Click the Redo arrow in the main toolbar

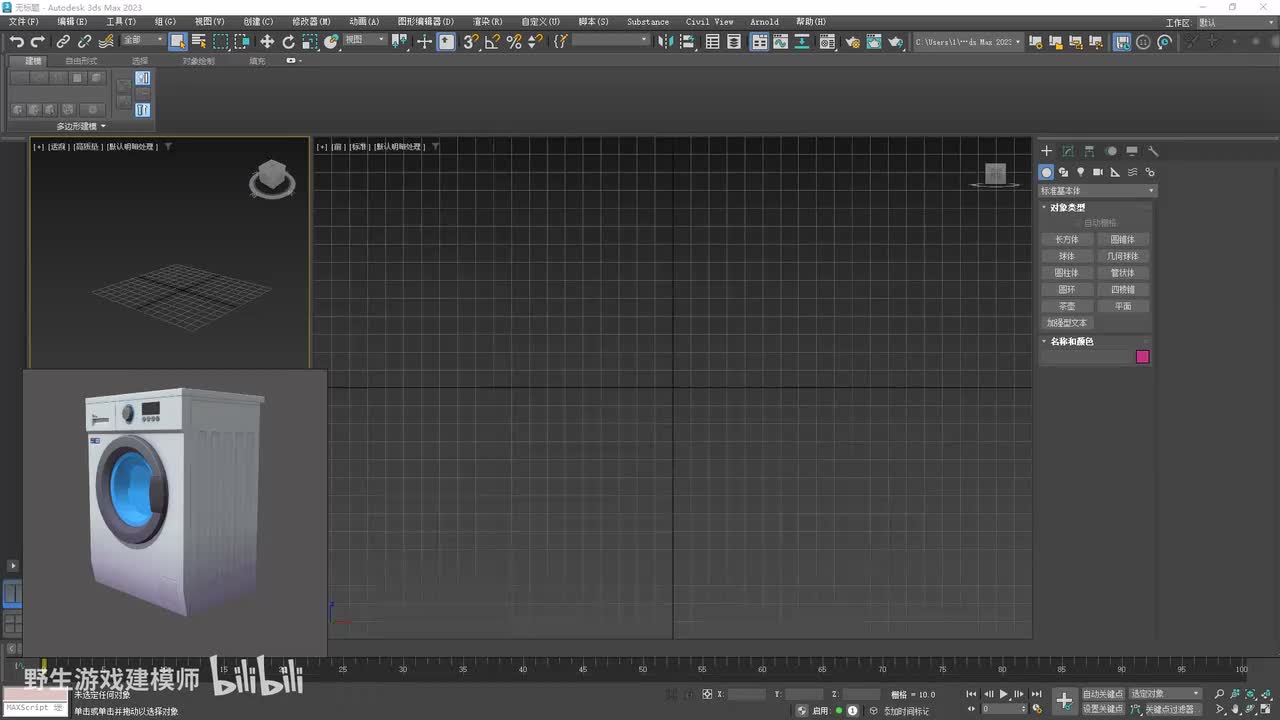click(x=38, y=41)
